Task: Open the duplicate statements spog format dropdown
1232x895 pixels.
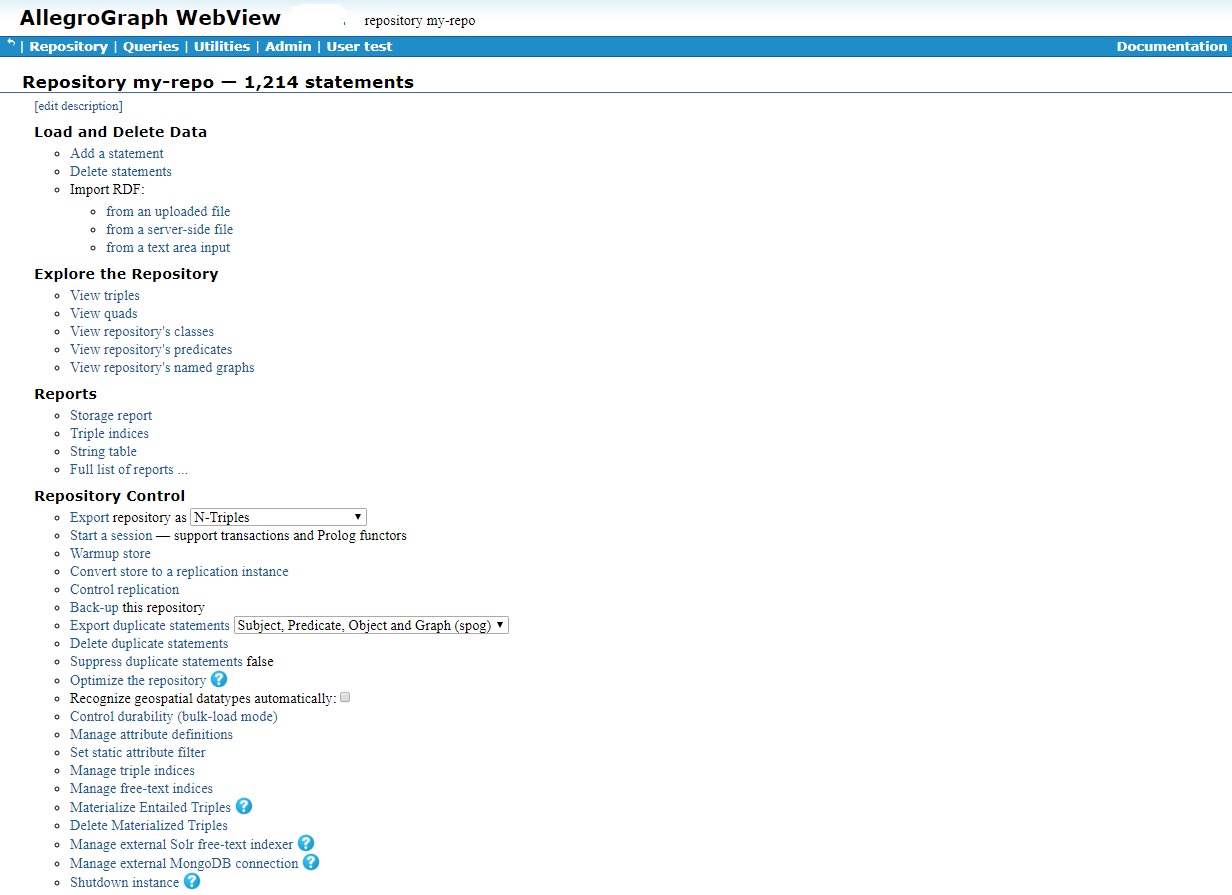Action: tap(371, 625)
